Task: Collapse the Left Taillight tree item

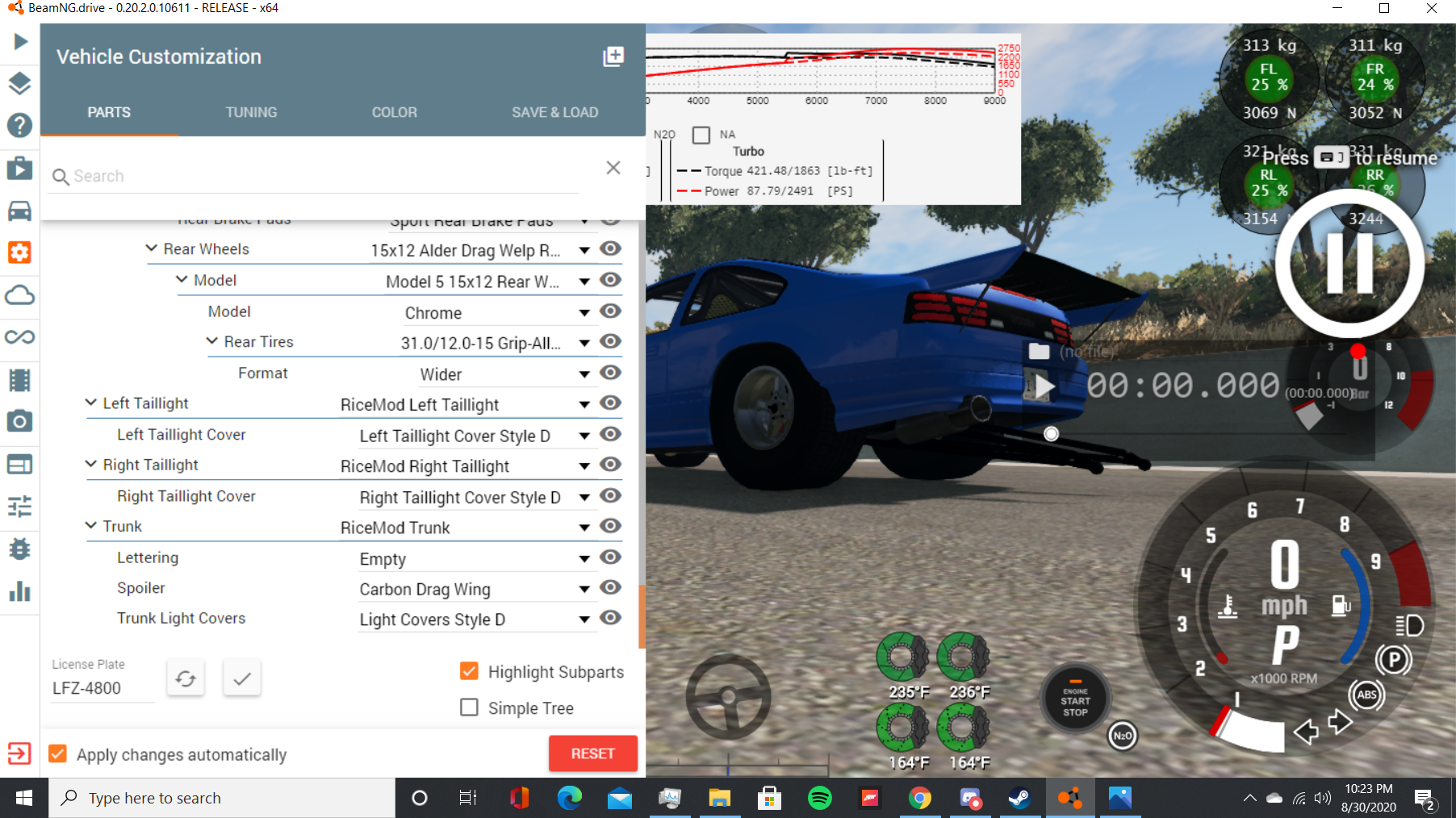Action: coord(91,403)
